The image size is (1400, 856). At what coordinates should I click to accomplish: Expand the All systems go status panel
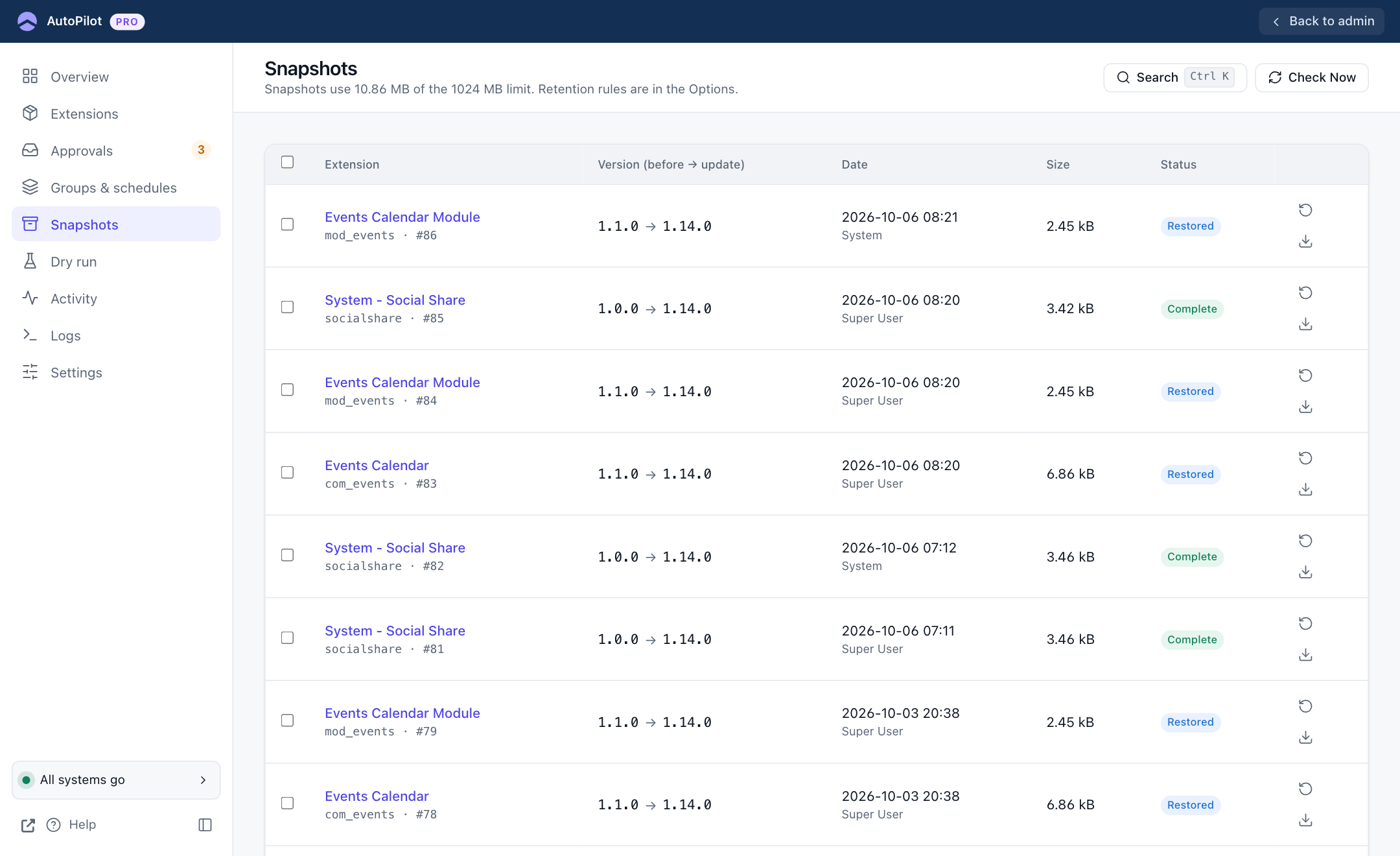click(116, 780)
